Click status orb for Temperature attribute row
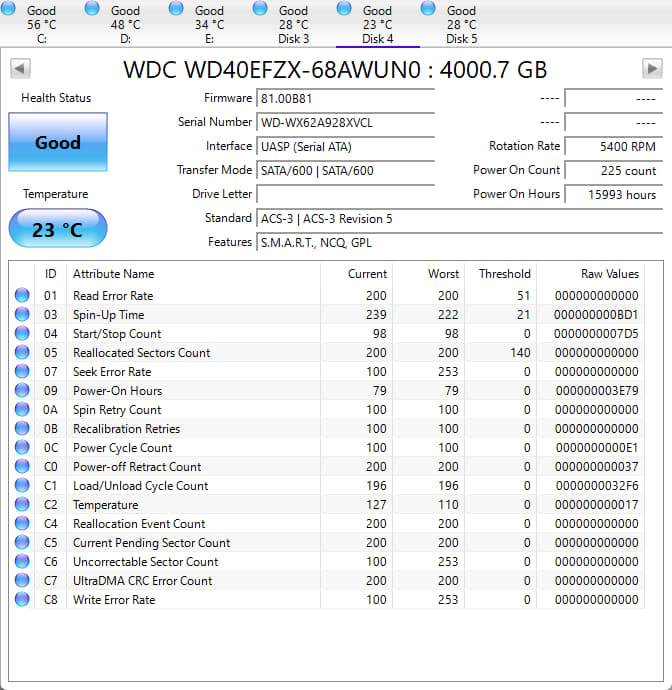The width and height of the screenshot is (672, 690). coord(22,504)
